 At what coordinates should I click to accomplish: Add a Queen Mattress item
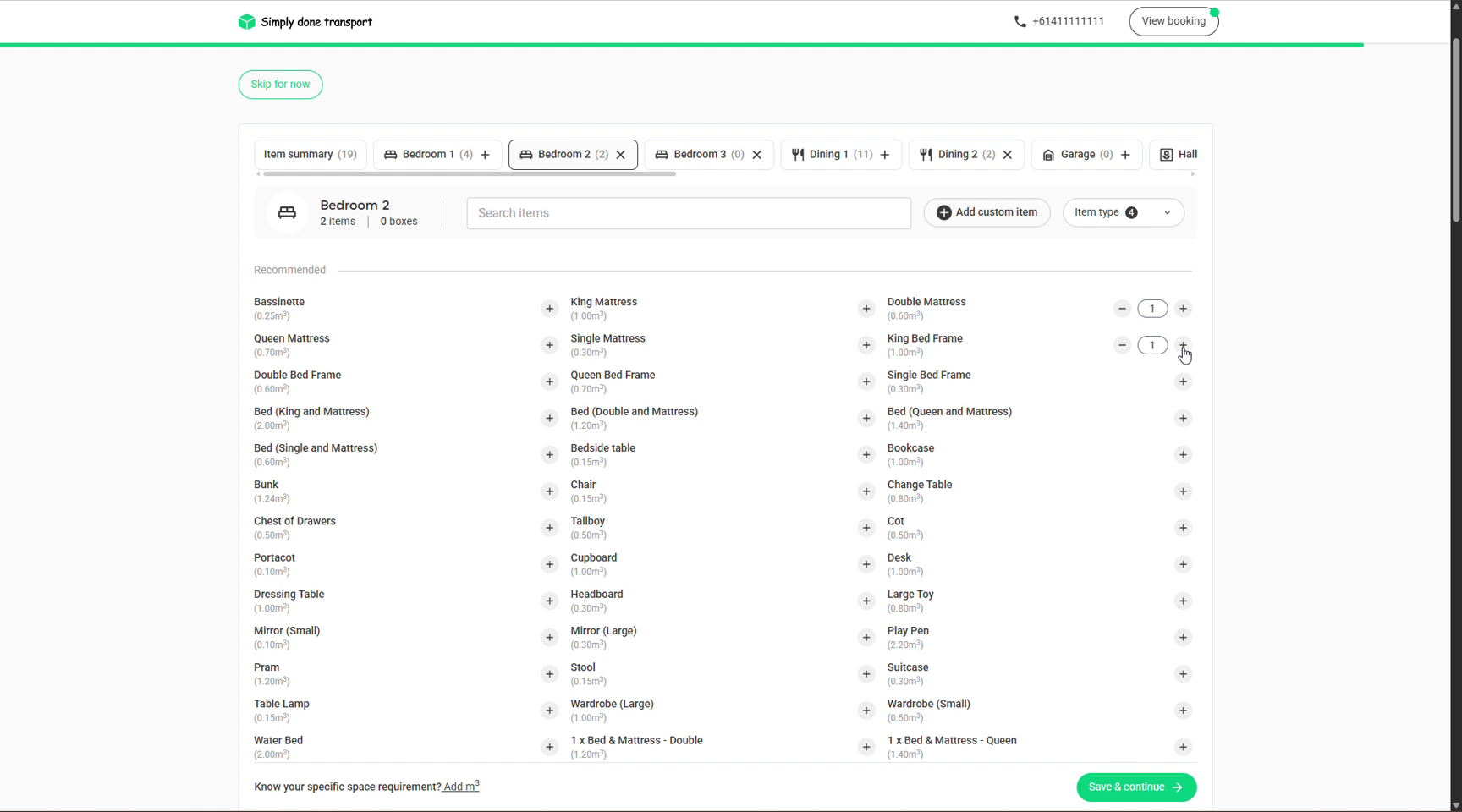[550, 345]
